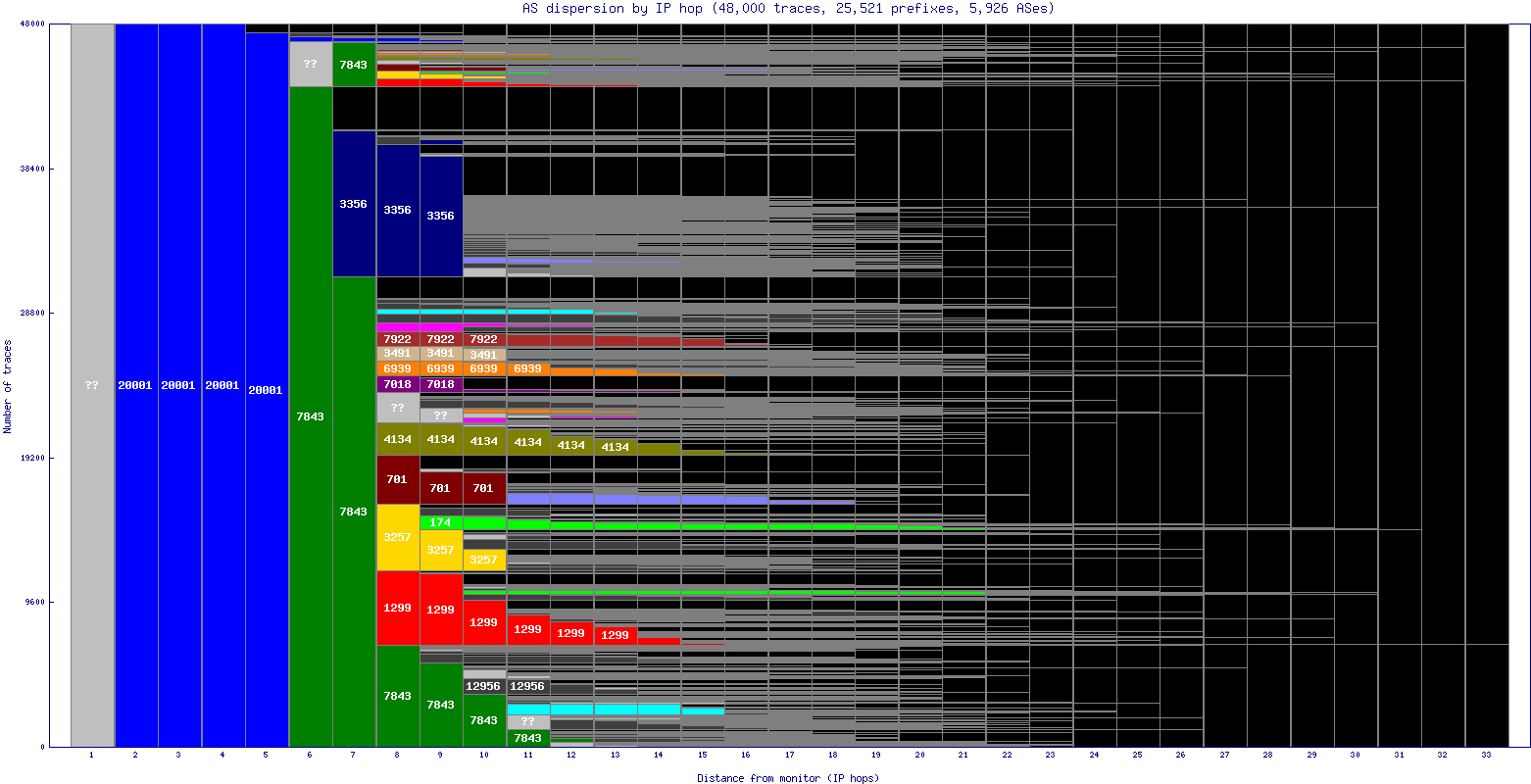Screen dimensions: 1531x784
Task: Click the blue 20001 block at hop 2
Action: tap(136, 385)
